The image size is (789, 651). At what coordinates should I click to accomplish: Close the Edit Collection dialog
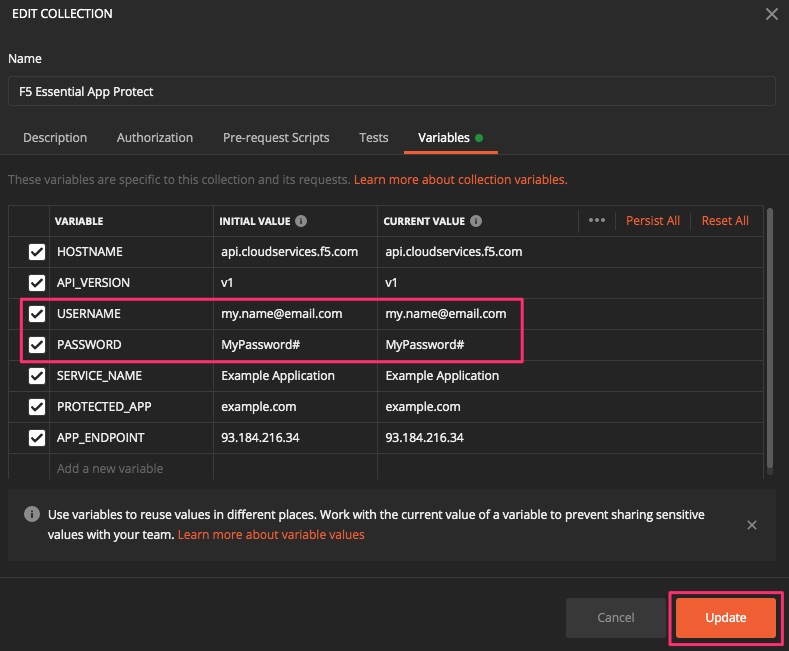coord(771,14)
